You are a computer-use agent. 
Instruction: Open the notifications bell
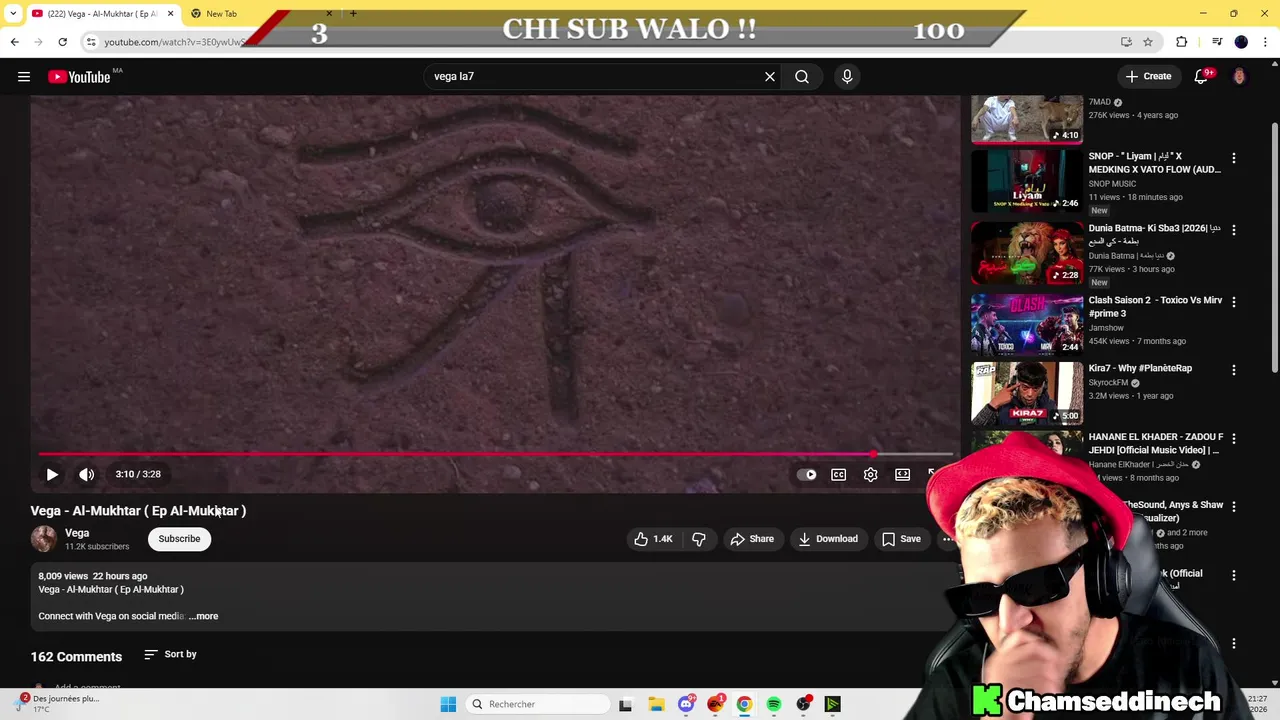(1201, 76)
